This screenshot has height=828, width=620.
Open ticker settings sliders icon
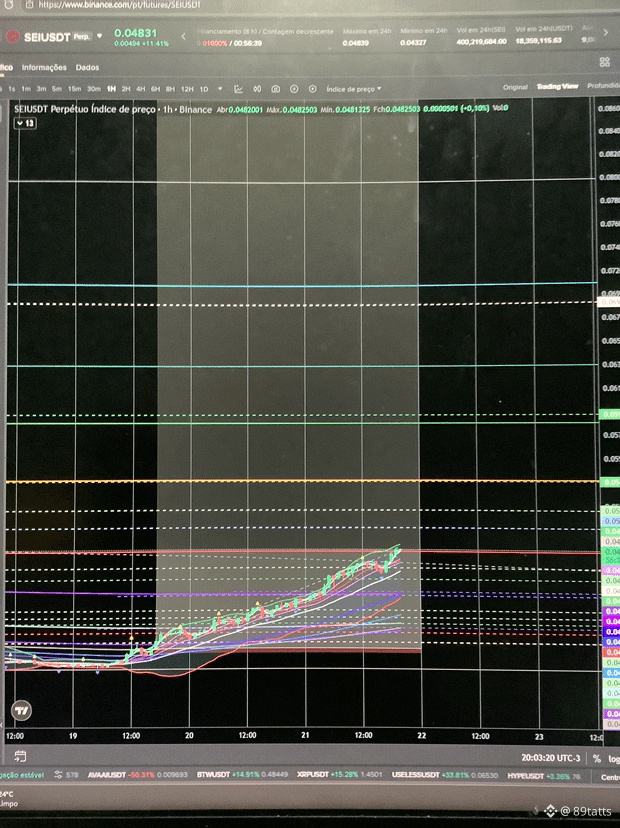[x=58, y=775]
